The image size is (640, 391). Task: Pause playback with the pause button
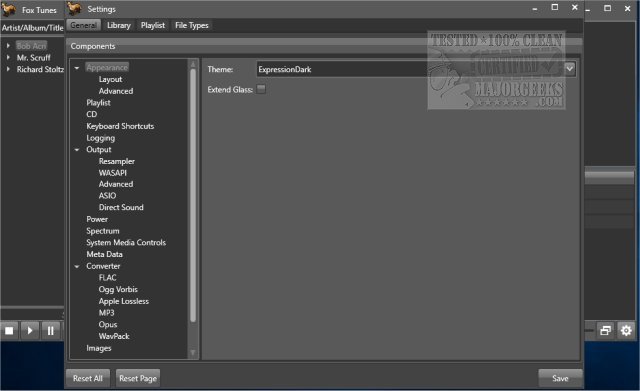pyautogui.click(x=51, y=330)
